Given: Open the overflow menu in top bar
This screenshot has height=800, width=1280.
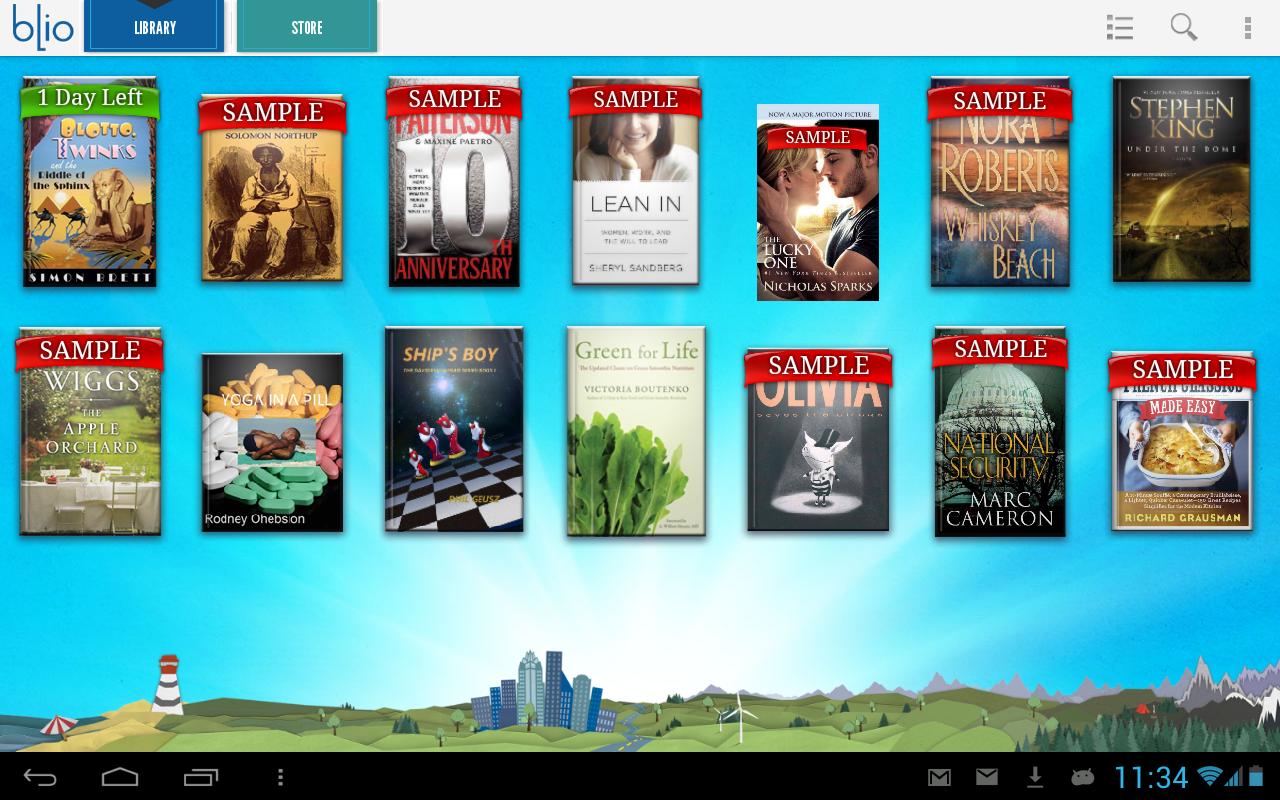Looking at the screenshot, I should point(1247,28).
